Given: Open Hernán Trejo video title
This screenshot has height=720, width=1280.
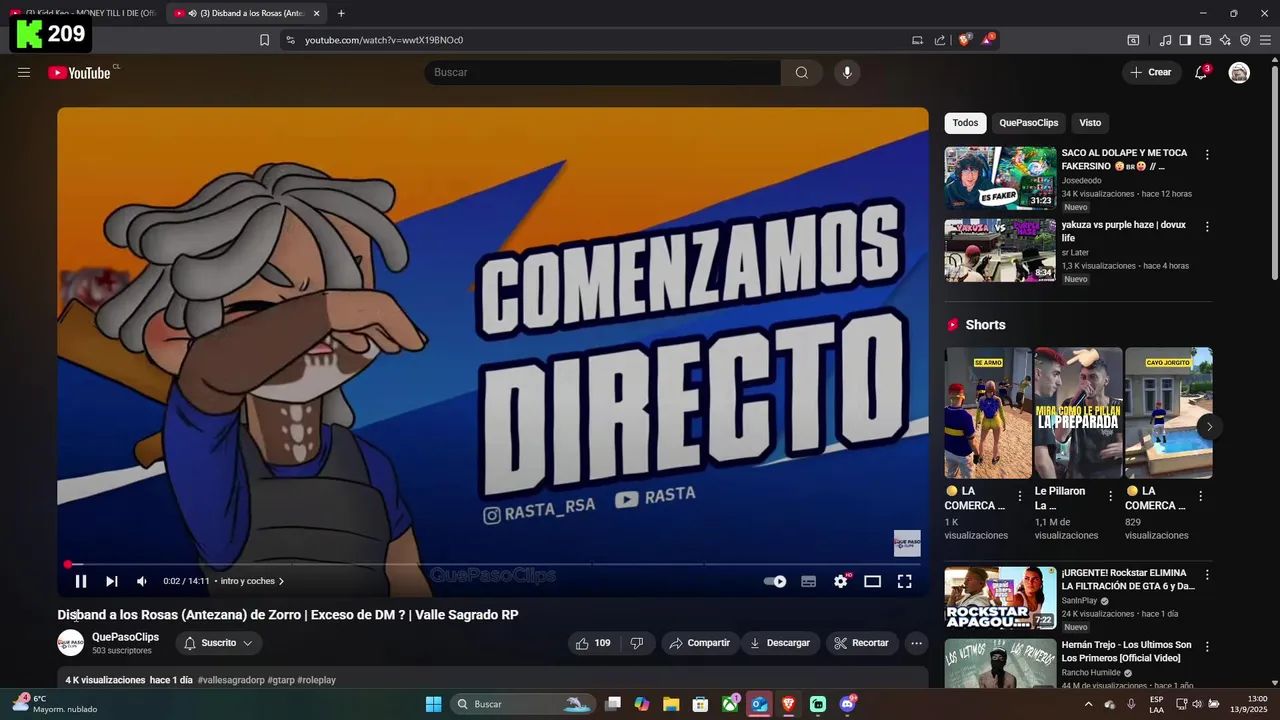Looking at the screenshot, I should [1126, 652].
